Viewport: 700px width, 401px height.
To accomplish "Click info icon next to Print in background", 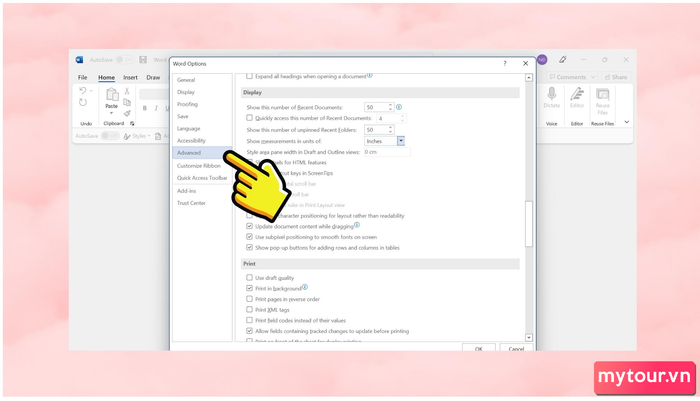I will pos(305,287).
